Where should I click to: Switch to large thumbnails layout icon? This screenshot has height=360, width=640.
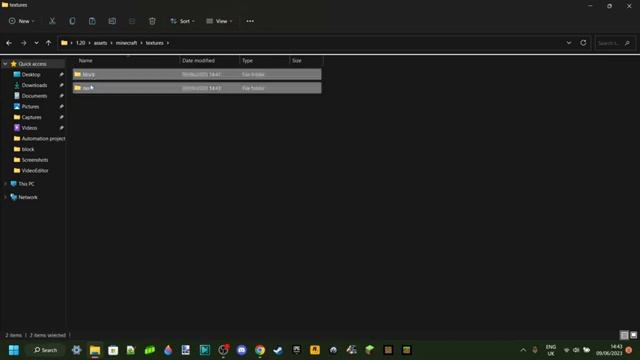coord(633,335)
